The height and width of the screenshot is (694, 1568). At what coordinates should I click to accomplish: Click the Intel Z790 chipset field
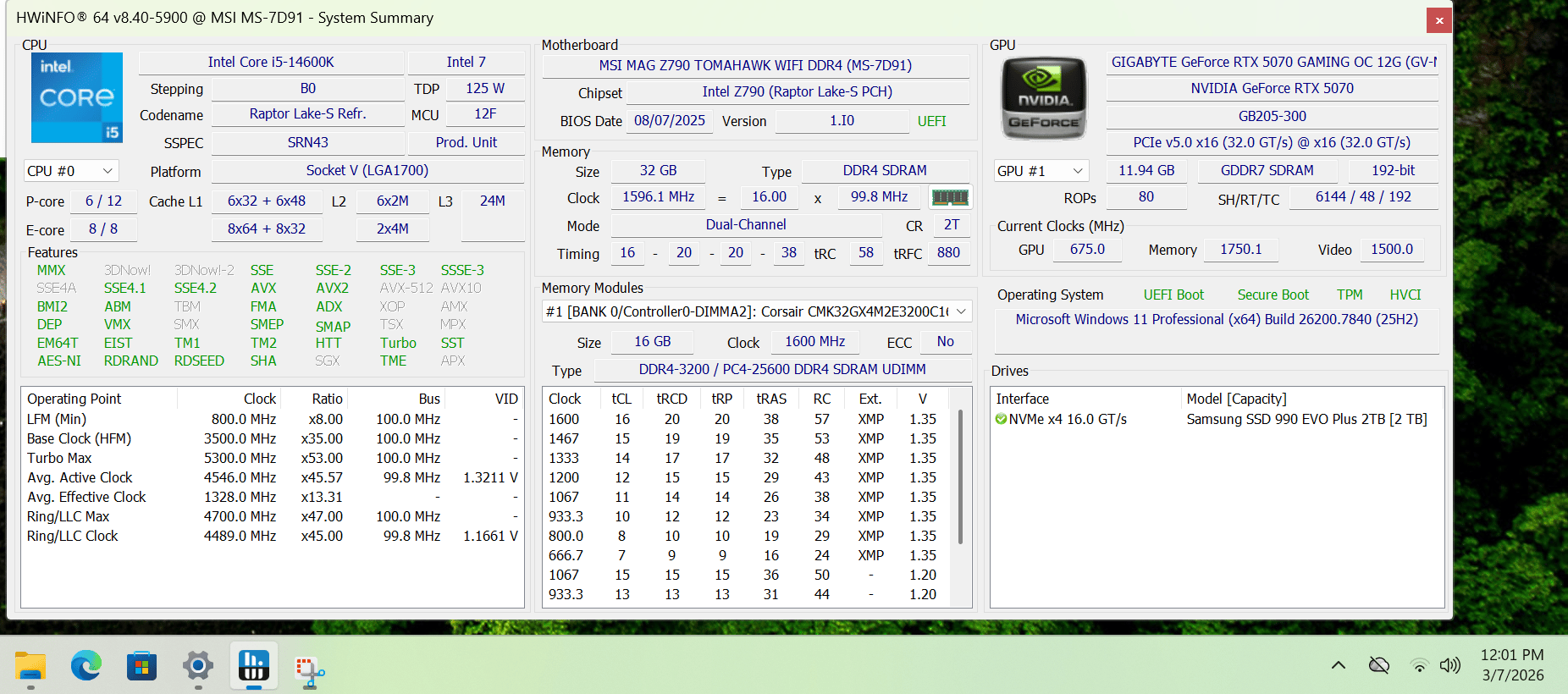tap(798, 92)
